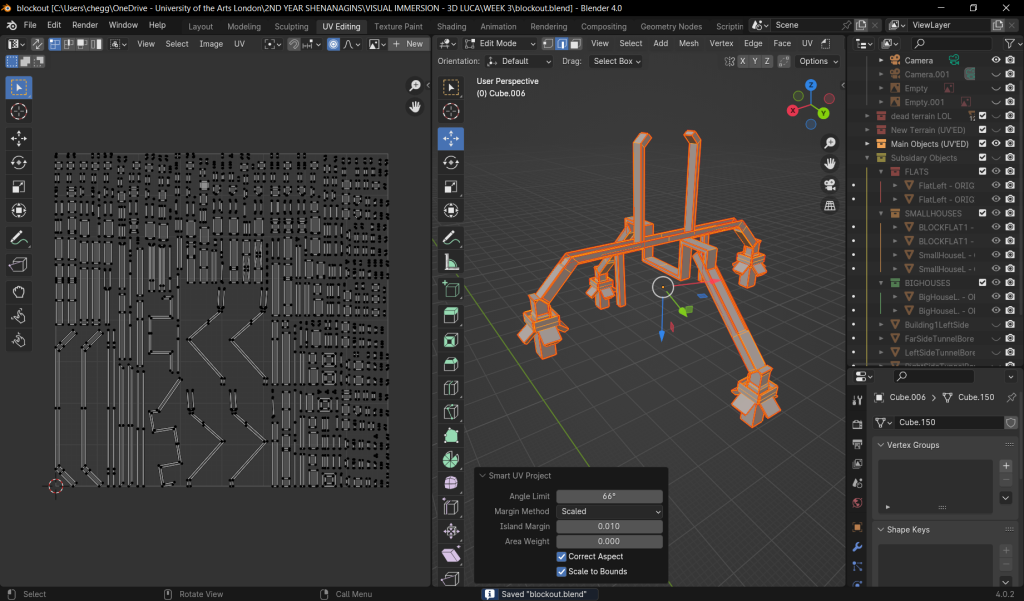Switch to the Modeling workspace tab

coord(244,26)
